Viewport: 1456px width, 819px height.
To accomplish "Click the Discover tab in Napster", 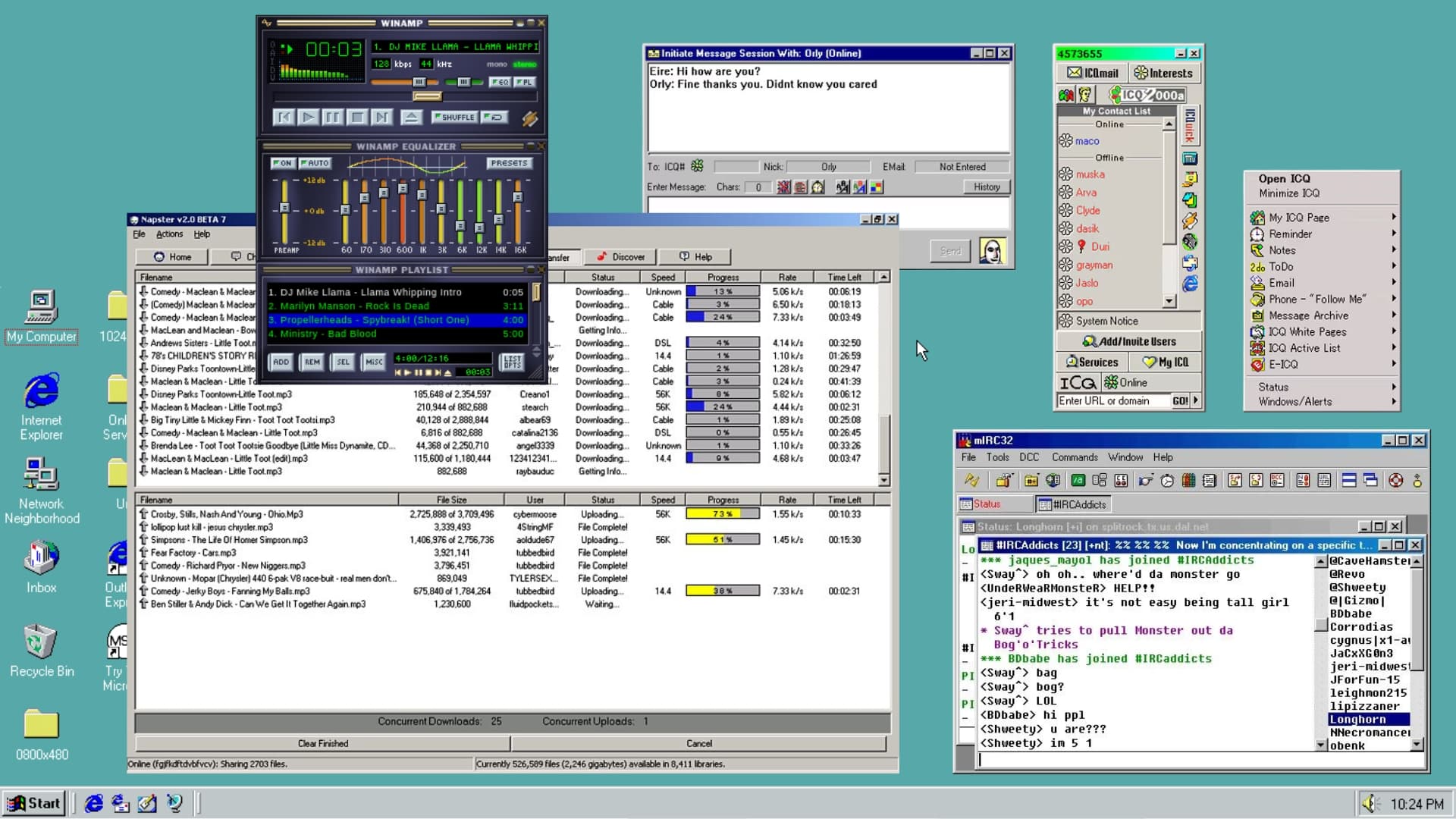I will (x=629, y=257).
